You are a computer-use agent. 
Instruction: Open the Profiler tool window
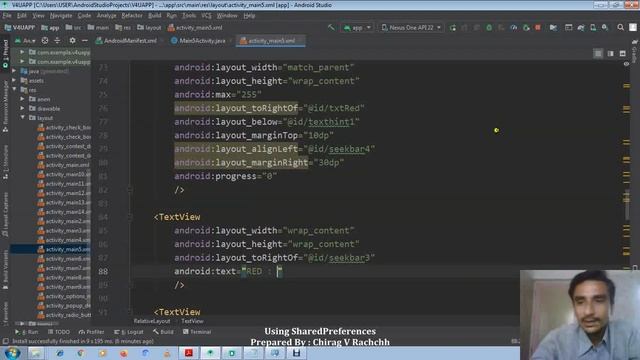91,332
